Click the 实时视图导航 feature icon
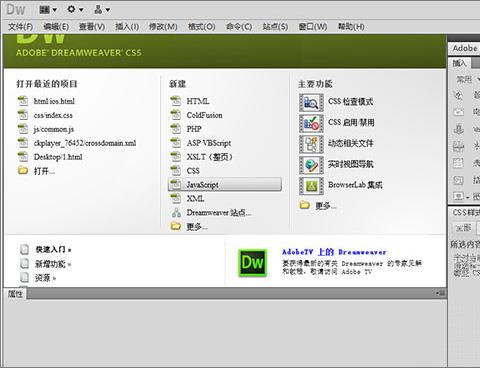This screenshot has height=368, width=480. pos(311,165)
